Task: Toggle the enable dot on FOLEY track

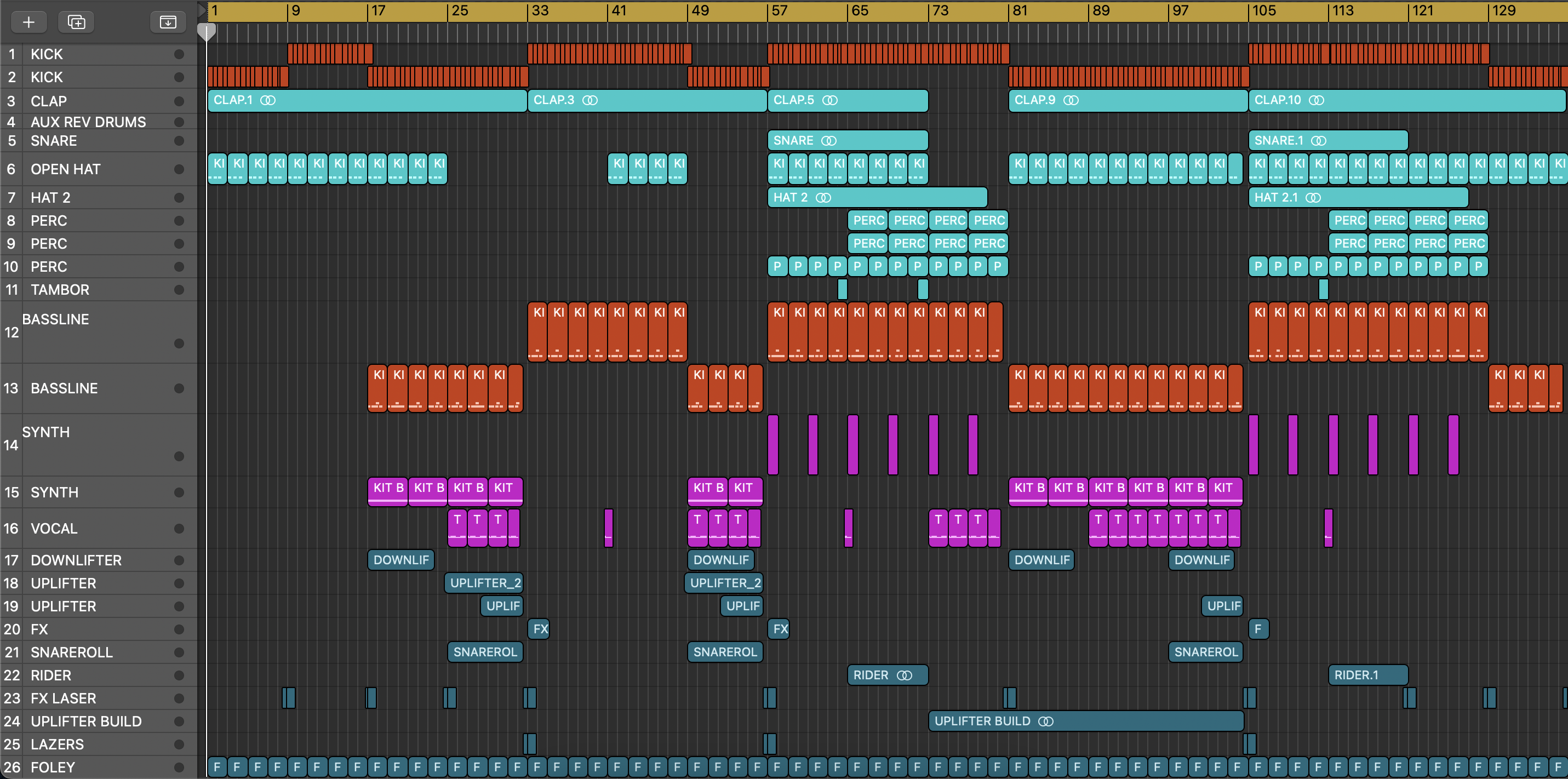Action: [x=179, y=767]
